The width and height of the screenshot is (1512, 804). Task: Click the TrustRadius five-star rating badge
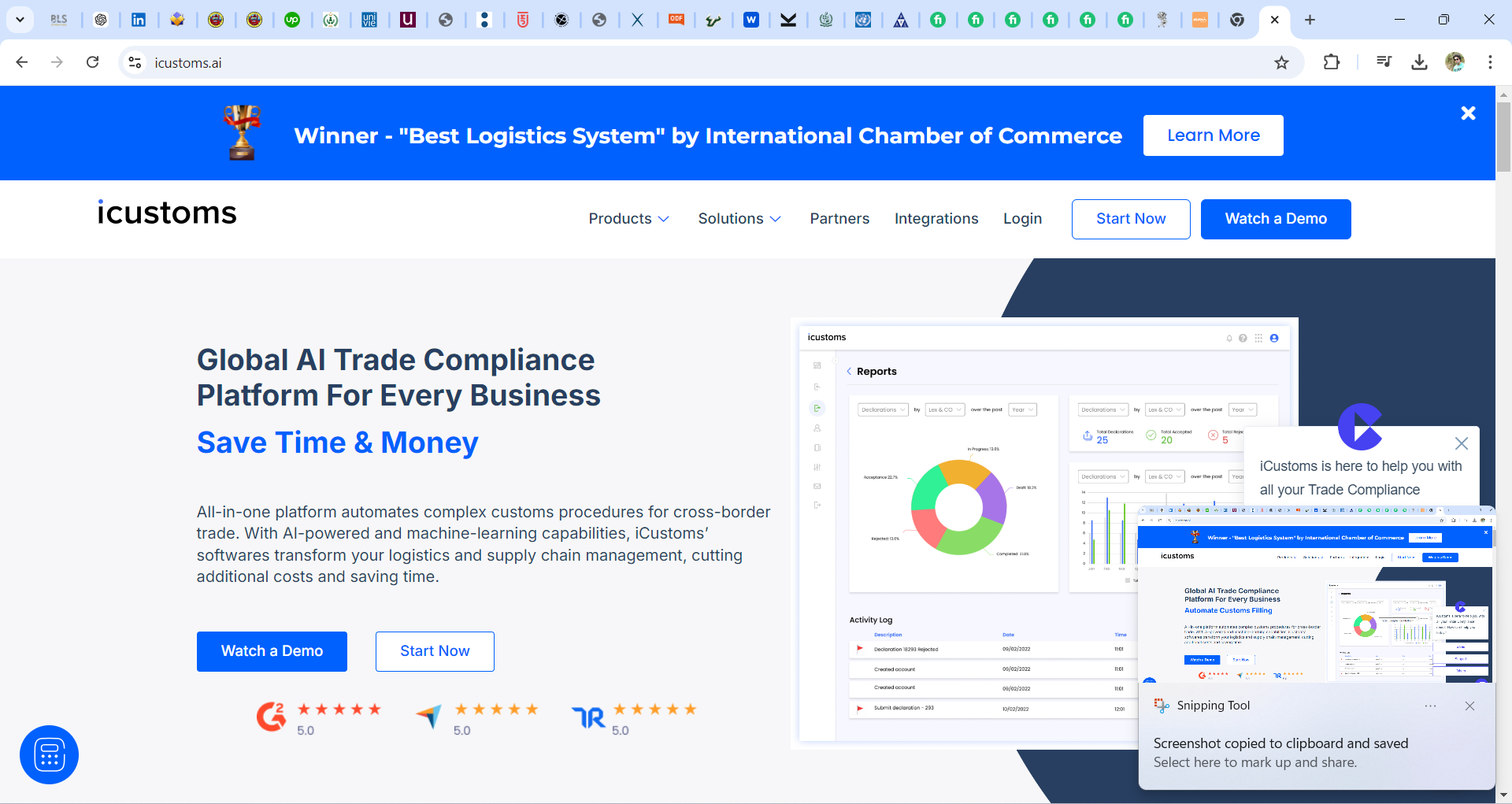point(635,717)
